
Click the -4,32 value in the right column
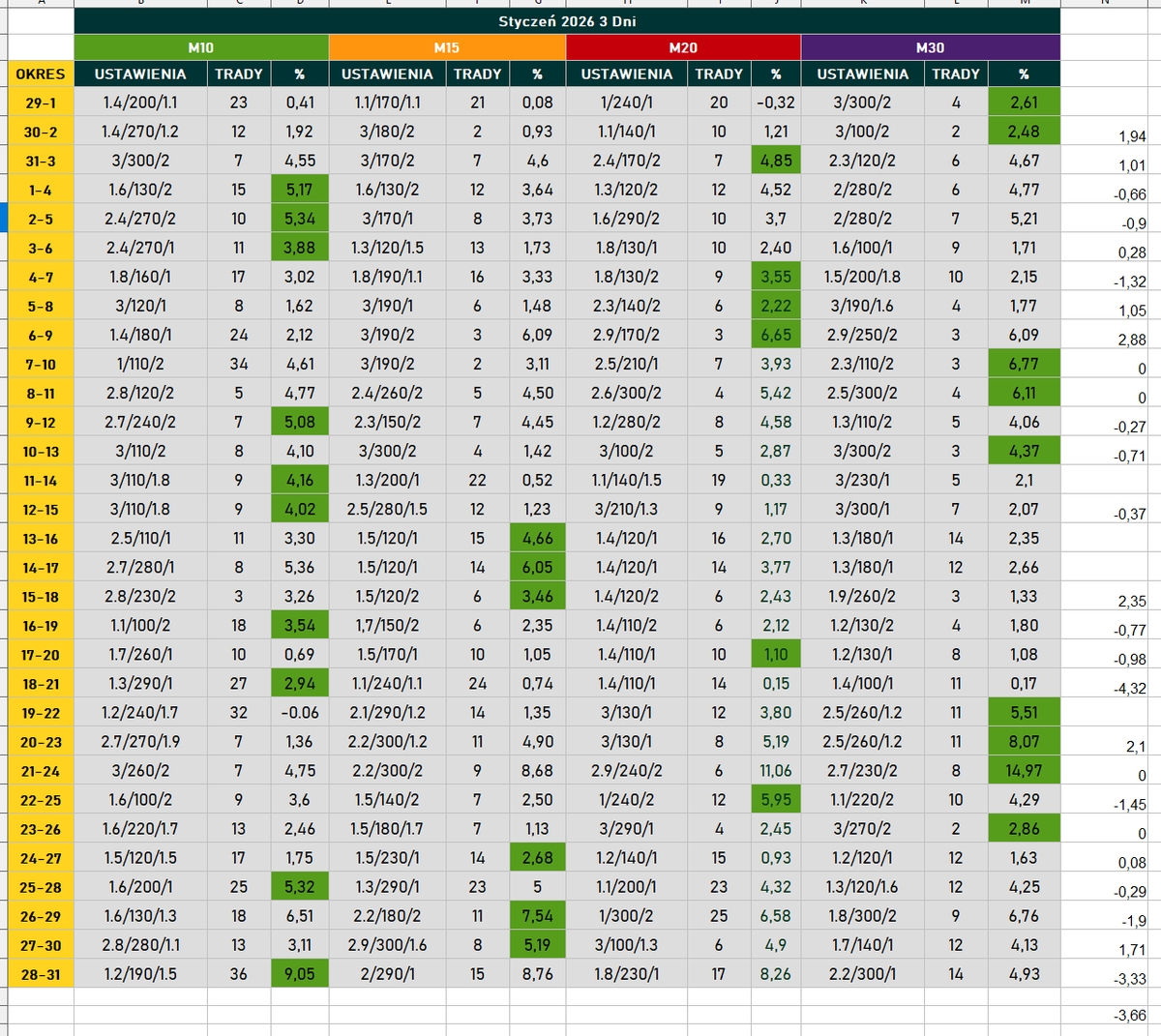tap(1130, 689)
